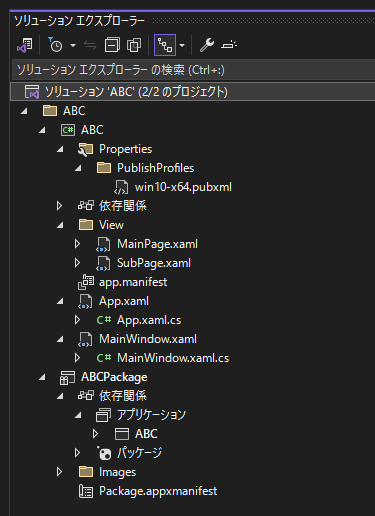Click the app.manifest file icon
Image resolution: width=375 pixels, height=516 pixels.
86,282
